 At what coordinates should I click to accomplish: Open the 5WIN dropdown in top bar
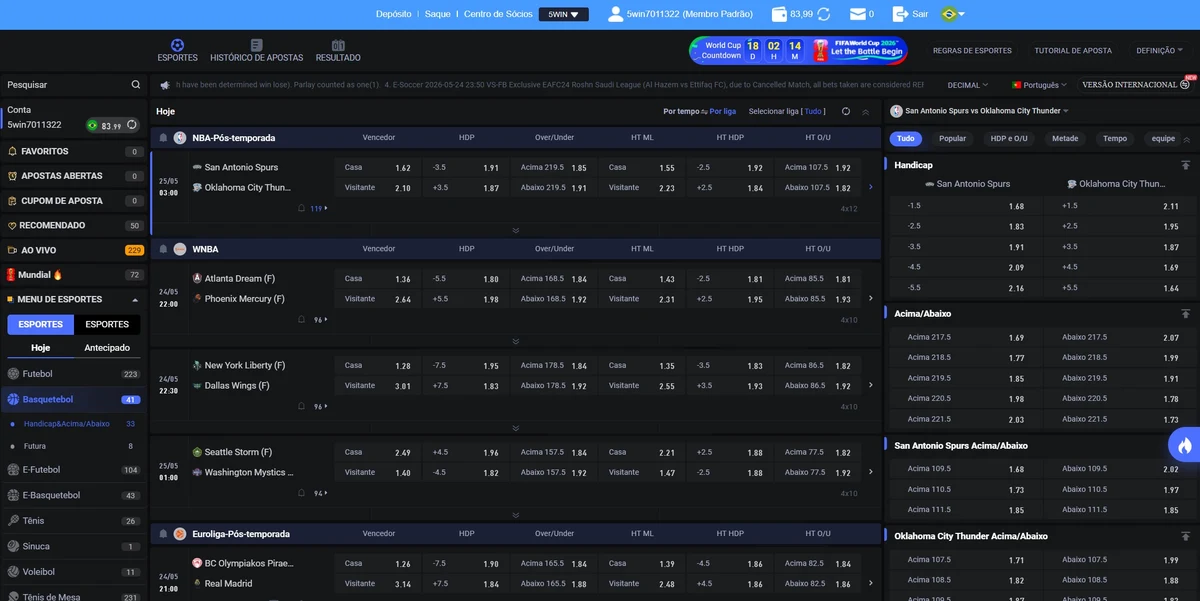point(564,14)
